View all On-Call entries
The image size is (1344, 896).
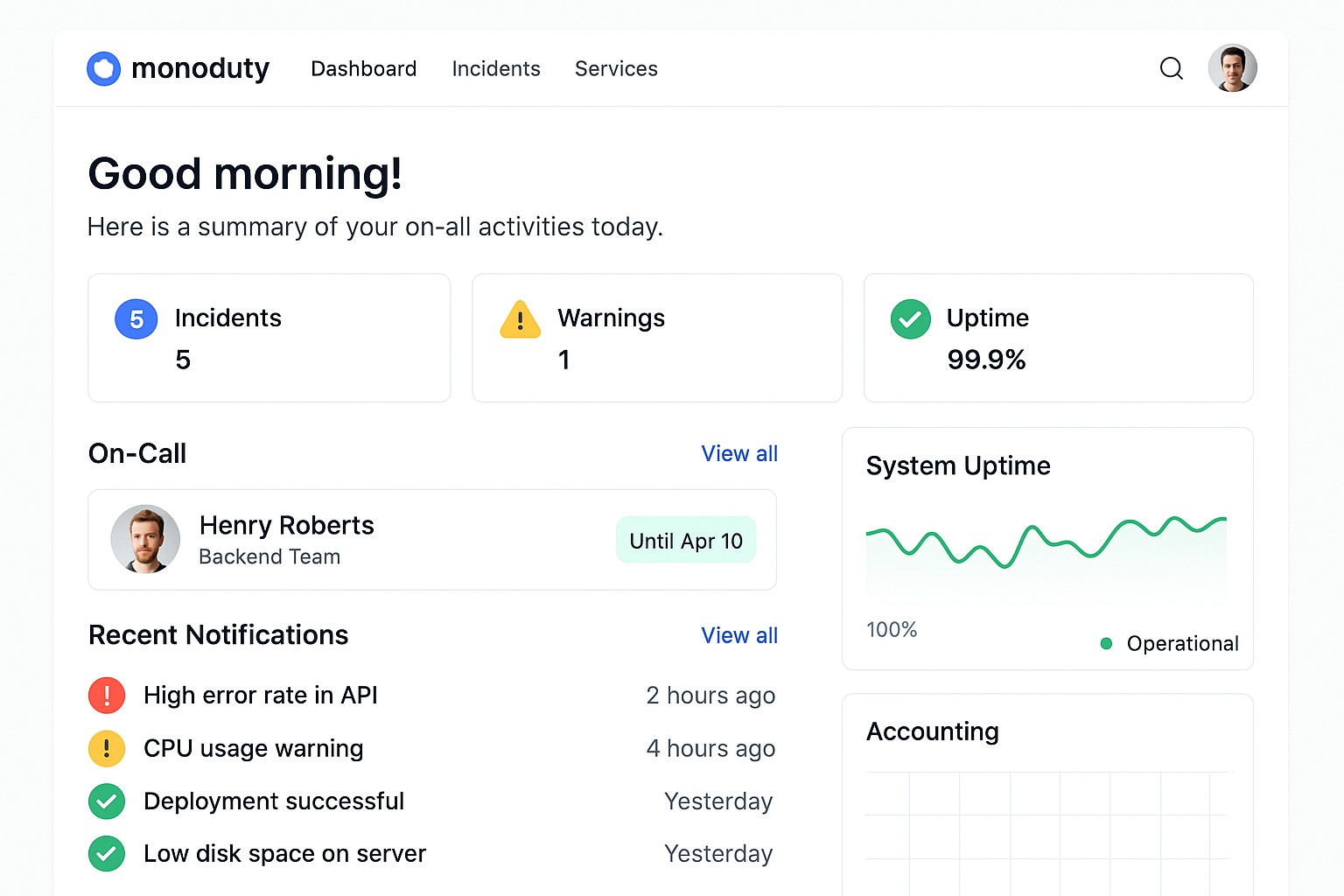739,454
